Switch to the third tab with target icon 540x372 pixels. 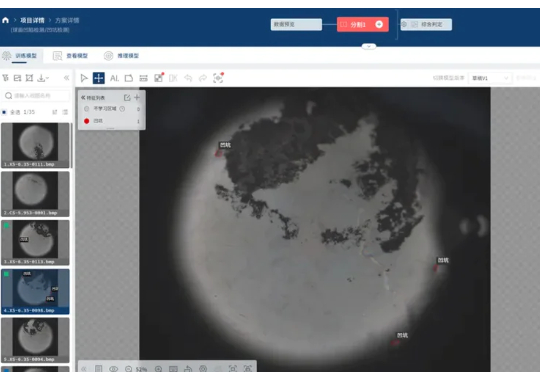click(121, 55)
